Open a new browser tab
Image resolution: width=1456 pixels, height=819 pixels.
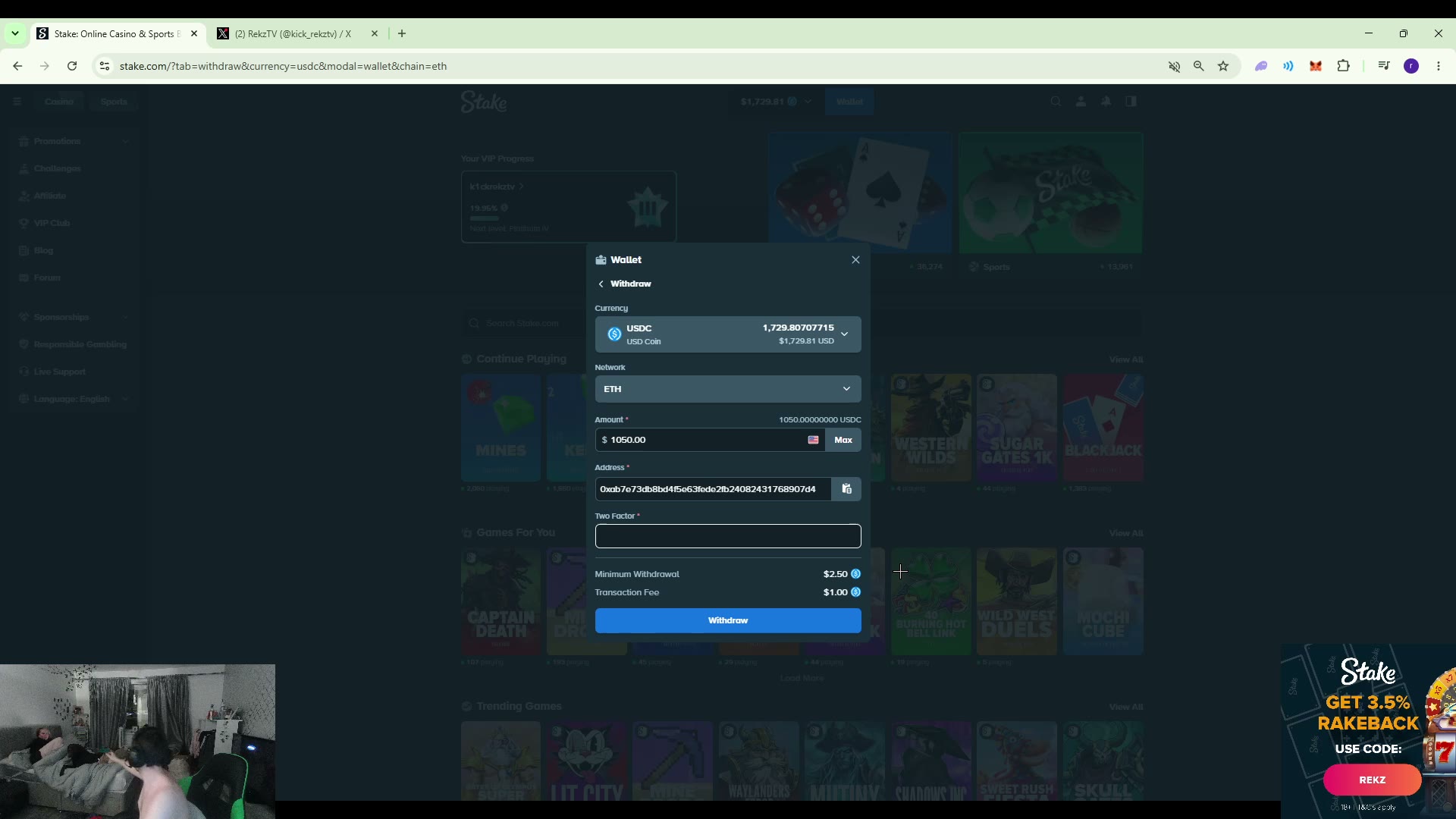402,33
